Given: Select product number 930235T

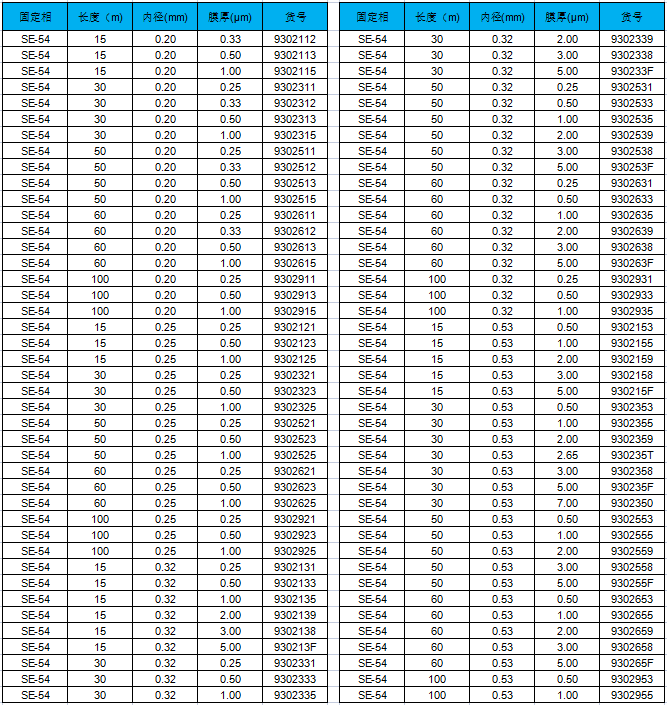Looking at the screenshot, I should pos(631,455).
